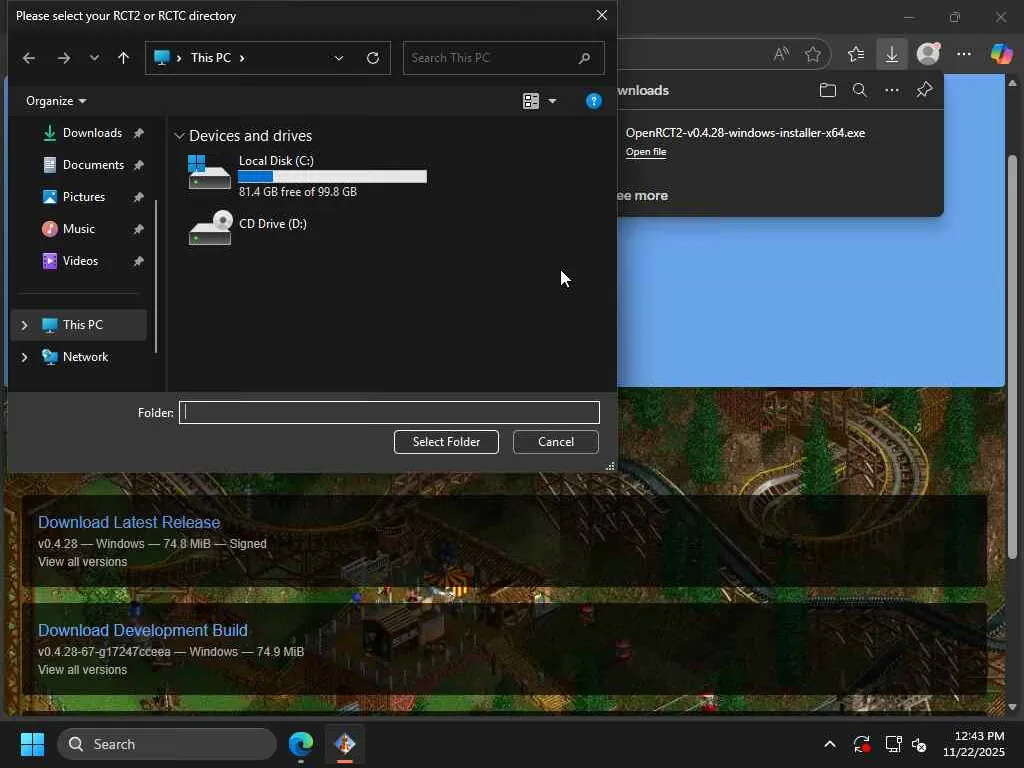
Task: Select CD Drive (D:)
Action: (x=248, y=227)
